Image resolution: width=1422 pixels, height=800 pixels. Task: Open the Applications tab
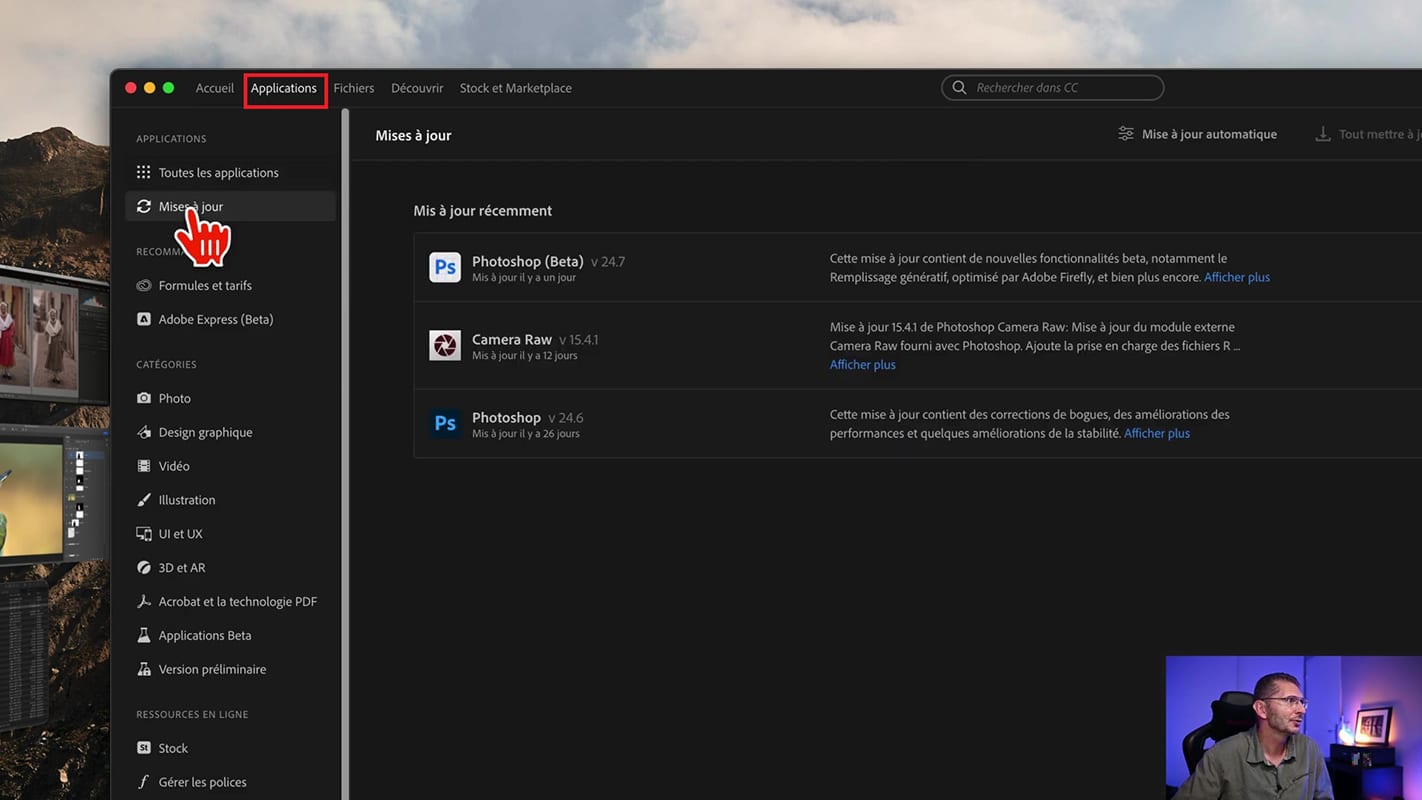[x=284, y=88]
